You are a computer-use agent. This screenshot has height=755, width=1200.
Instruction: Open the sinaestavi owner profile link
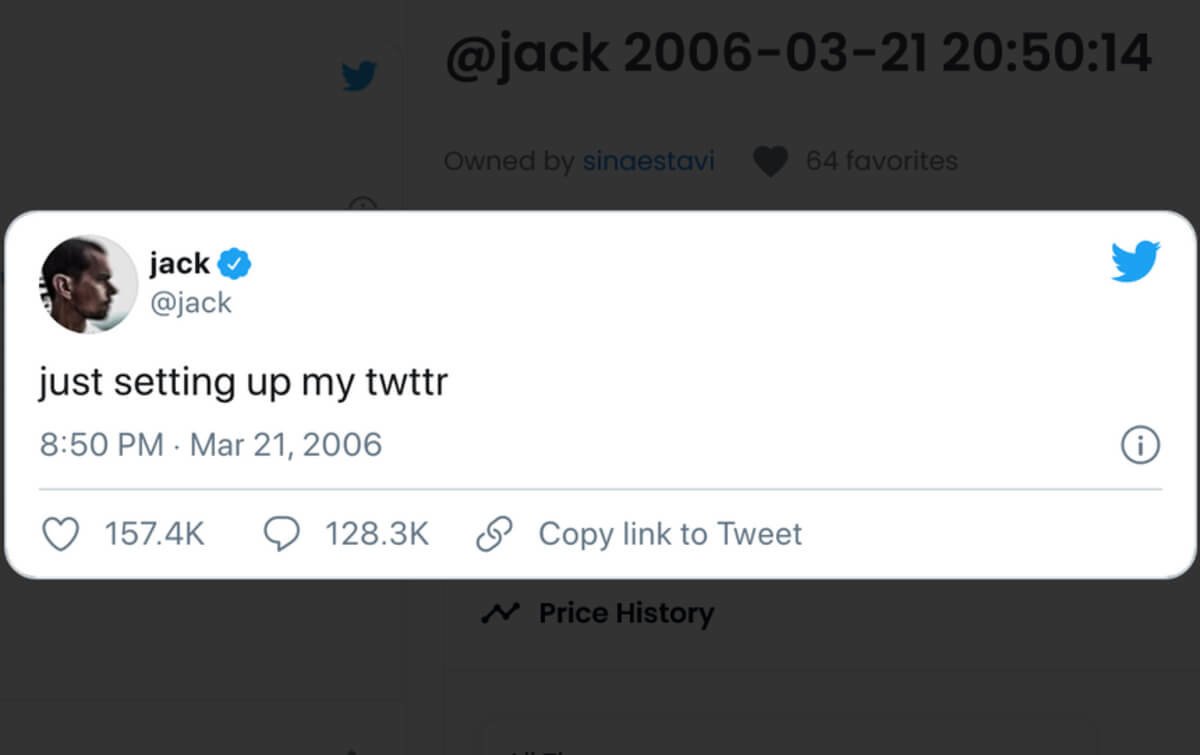click(x=648, y=161)
